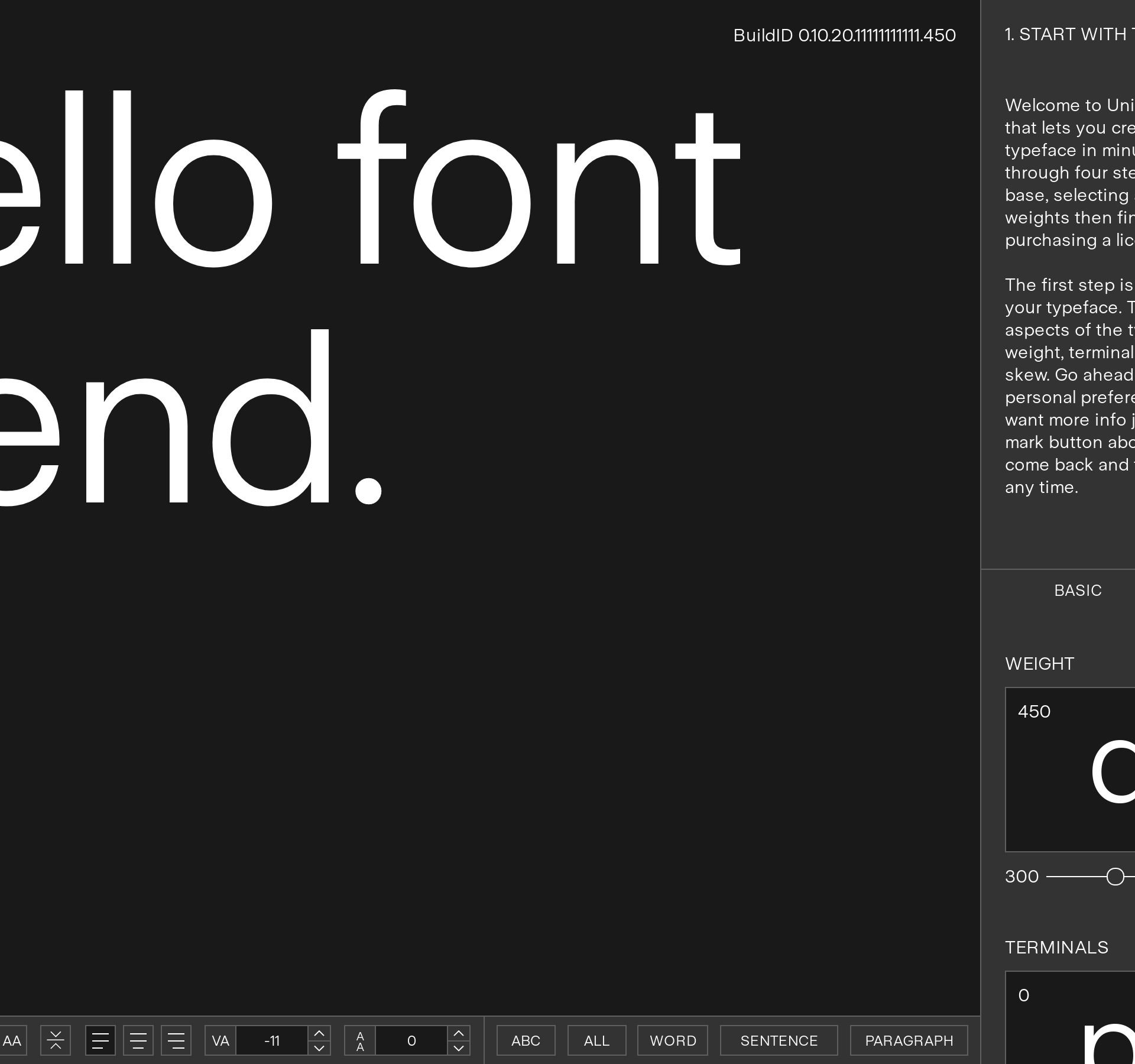Click the tracking value field showing -11
Image resolution: width=1135 pixels, height=1064 pixels.
pyautogui.click(x=272, y=1040)
